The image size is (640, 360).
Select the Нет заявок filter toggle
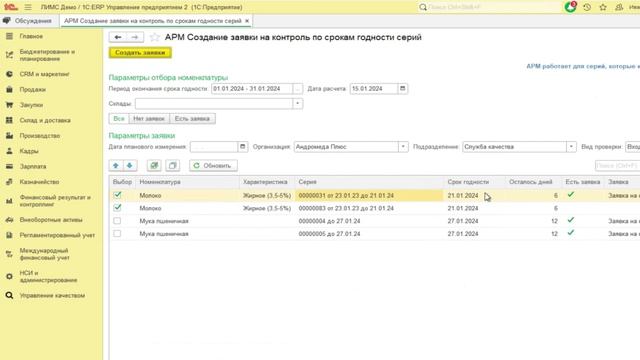point(149,118)
